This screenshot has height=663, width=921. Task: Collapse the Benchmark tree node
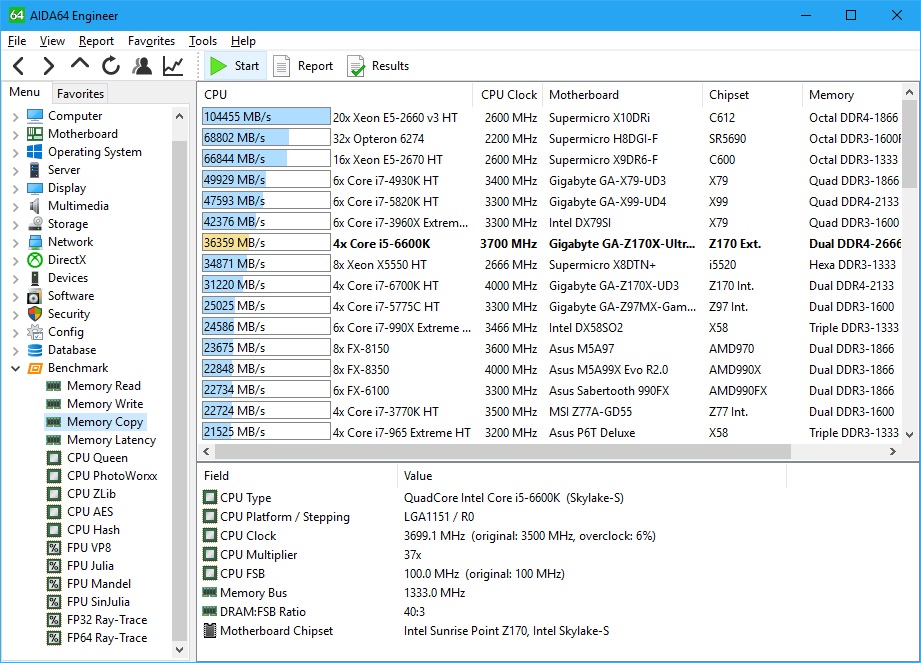(x=15, y=368)
